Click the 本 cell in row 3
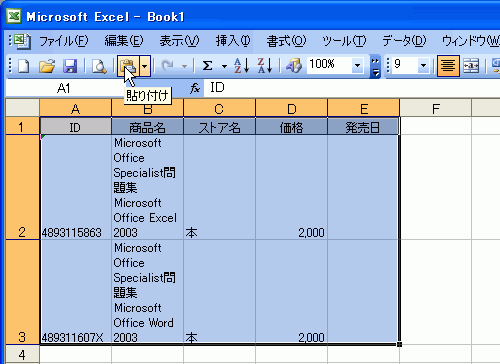This screenshot has width=500, height=364. (220, 292)
